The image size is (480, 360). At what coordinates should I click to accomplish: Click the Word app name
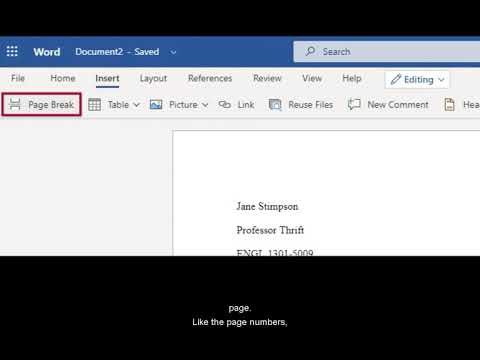click(x=47, y=52)
